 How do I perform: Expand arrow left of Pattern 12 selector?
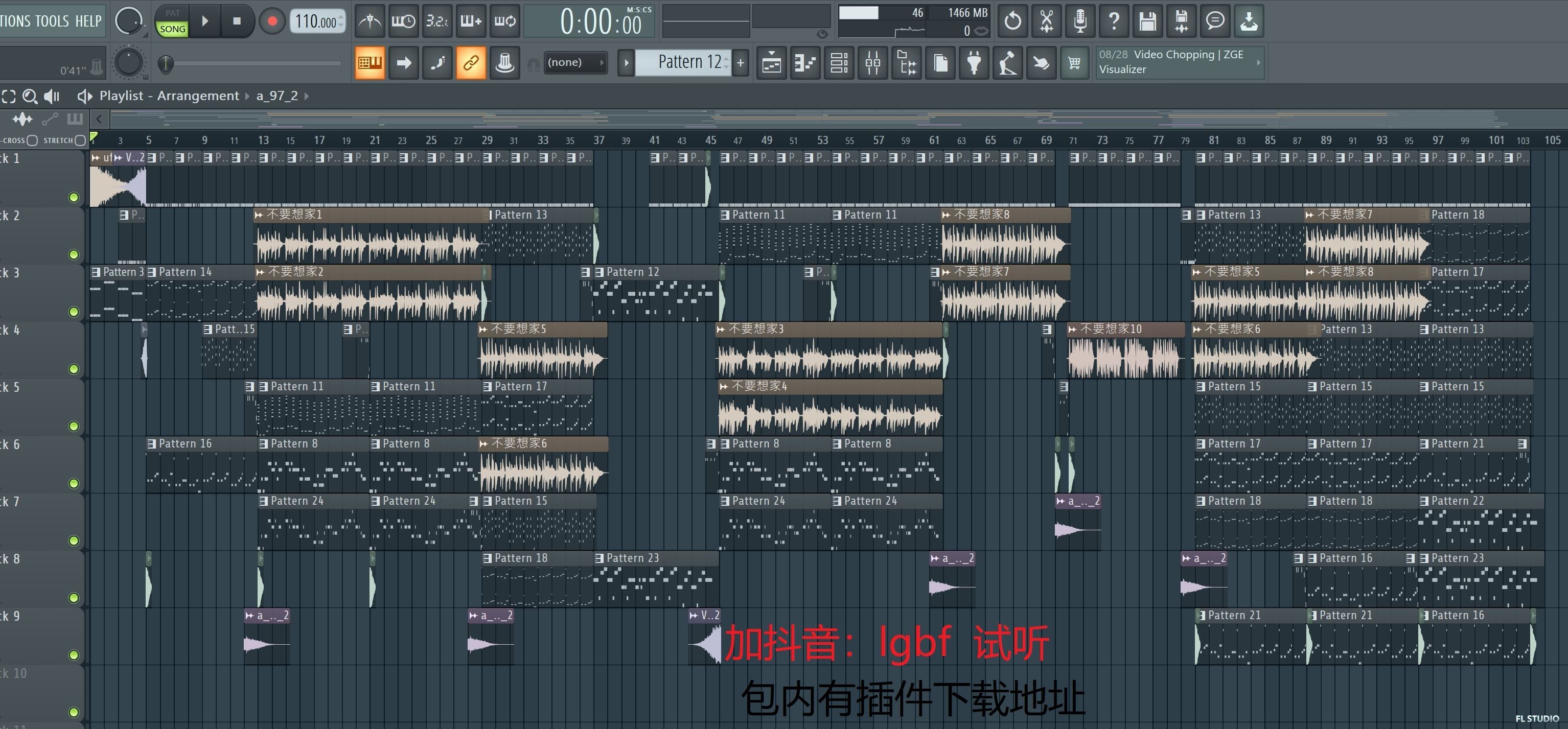tap(626, 62)
